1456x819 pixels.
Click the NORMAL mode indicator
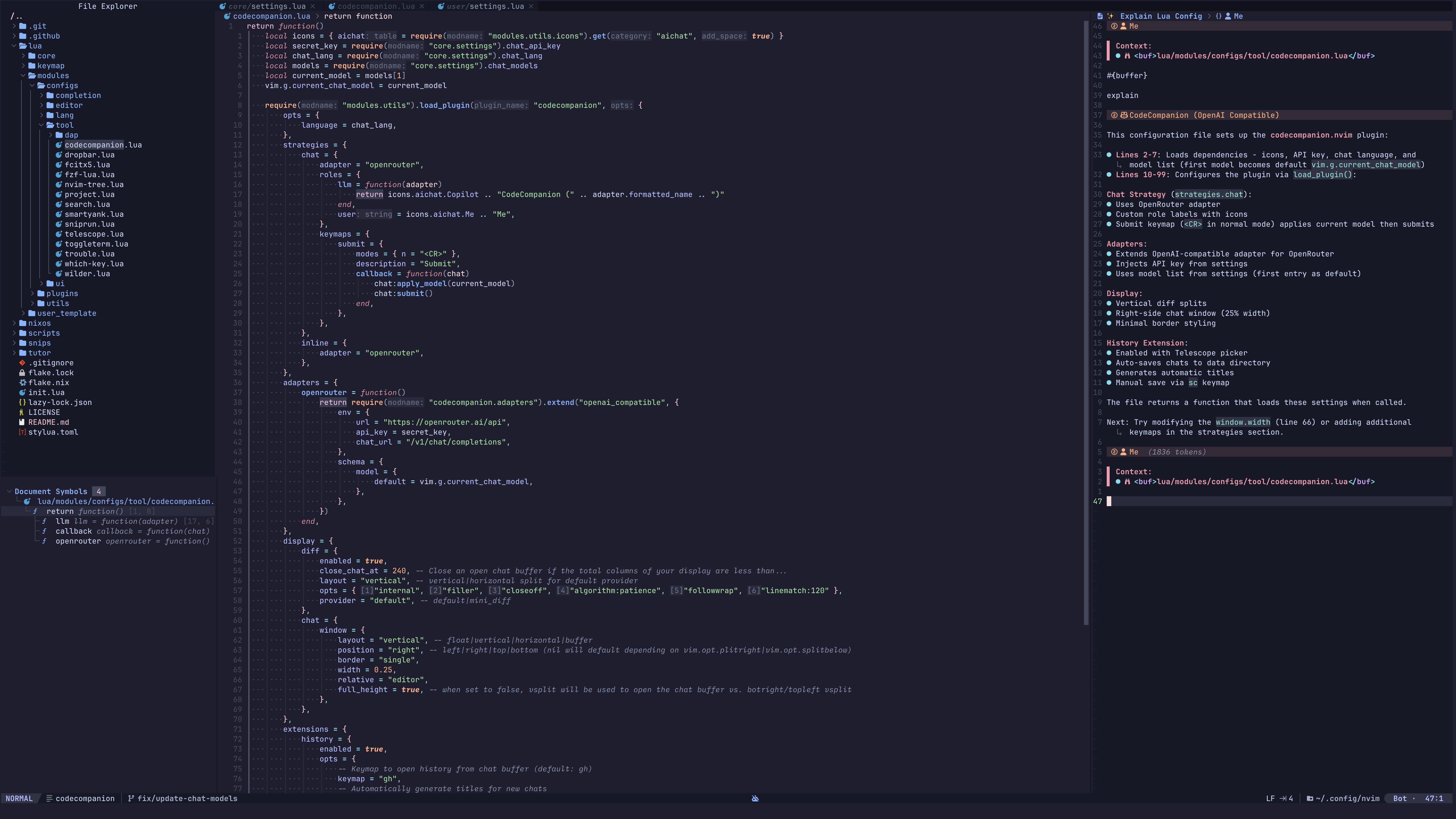[19, 799]
